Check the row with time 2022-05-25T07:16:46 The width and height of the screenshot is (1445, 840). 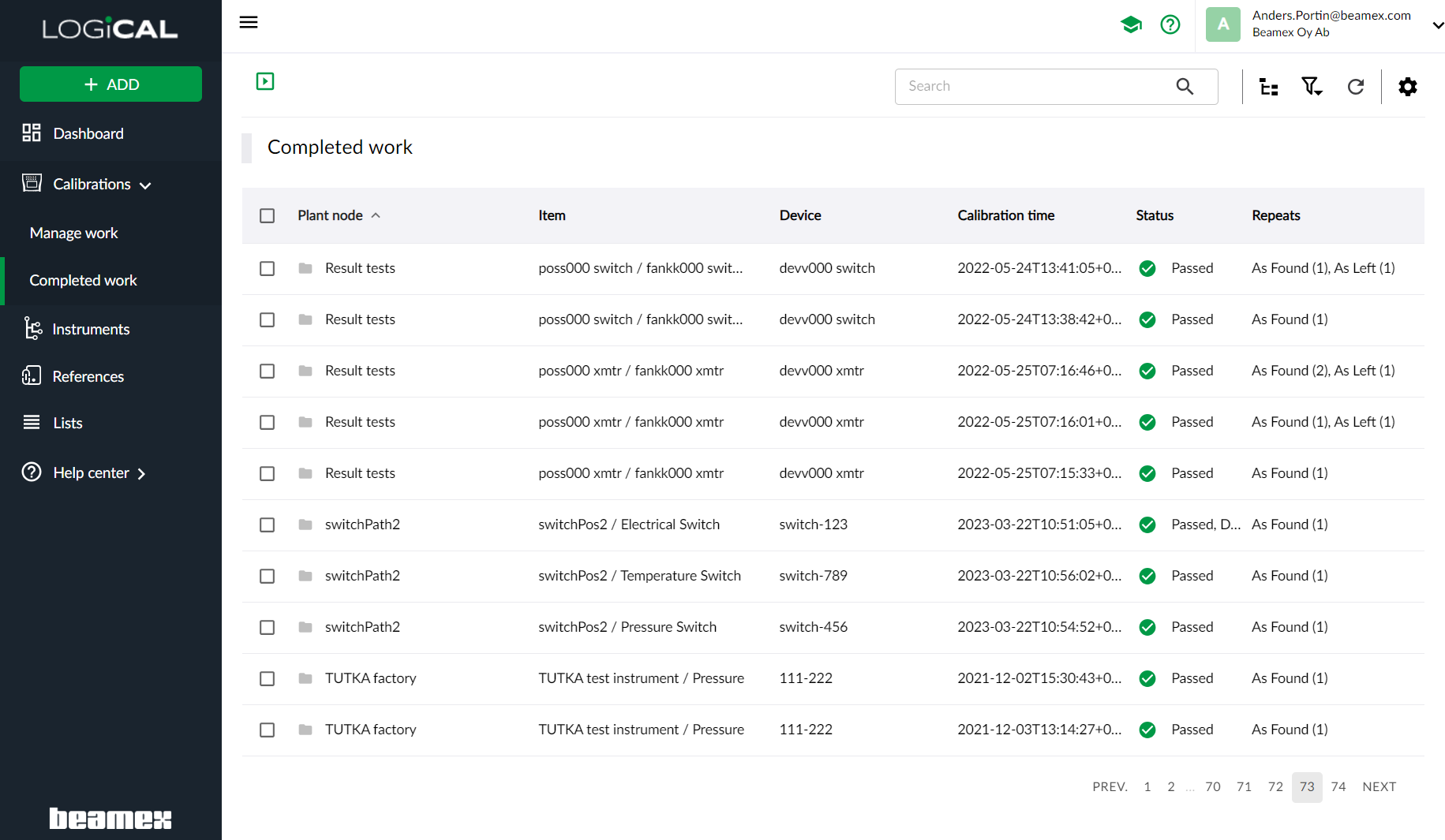268,371
